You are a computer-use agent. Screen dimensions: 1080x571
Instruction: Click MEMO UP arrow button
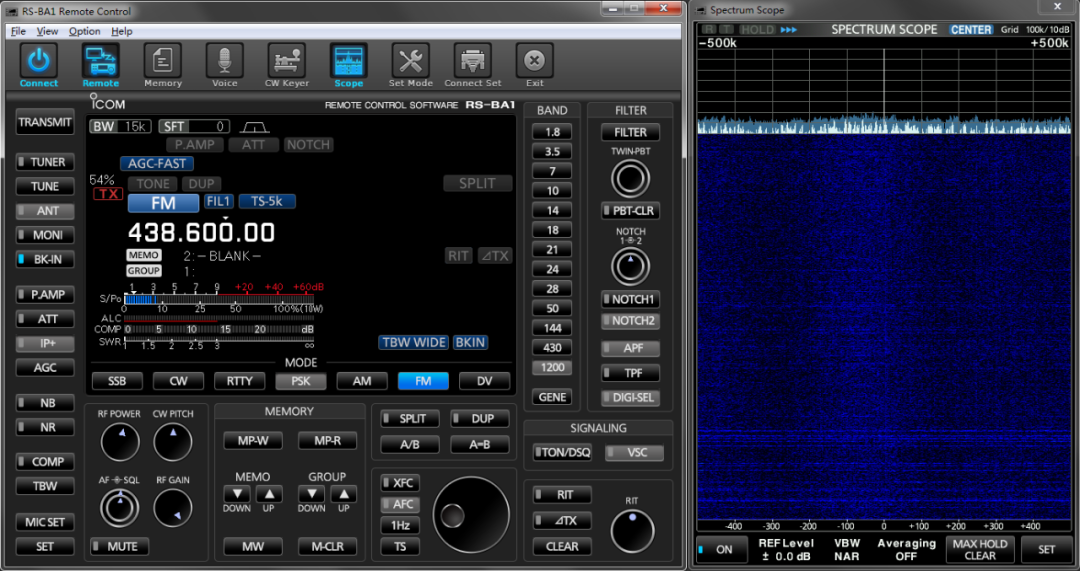click(269, 494)
